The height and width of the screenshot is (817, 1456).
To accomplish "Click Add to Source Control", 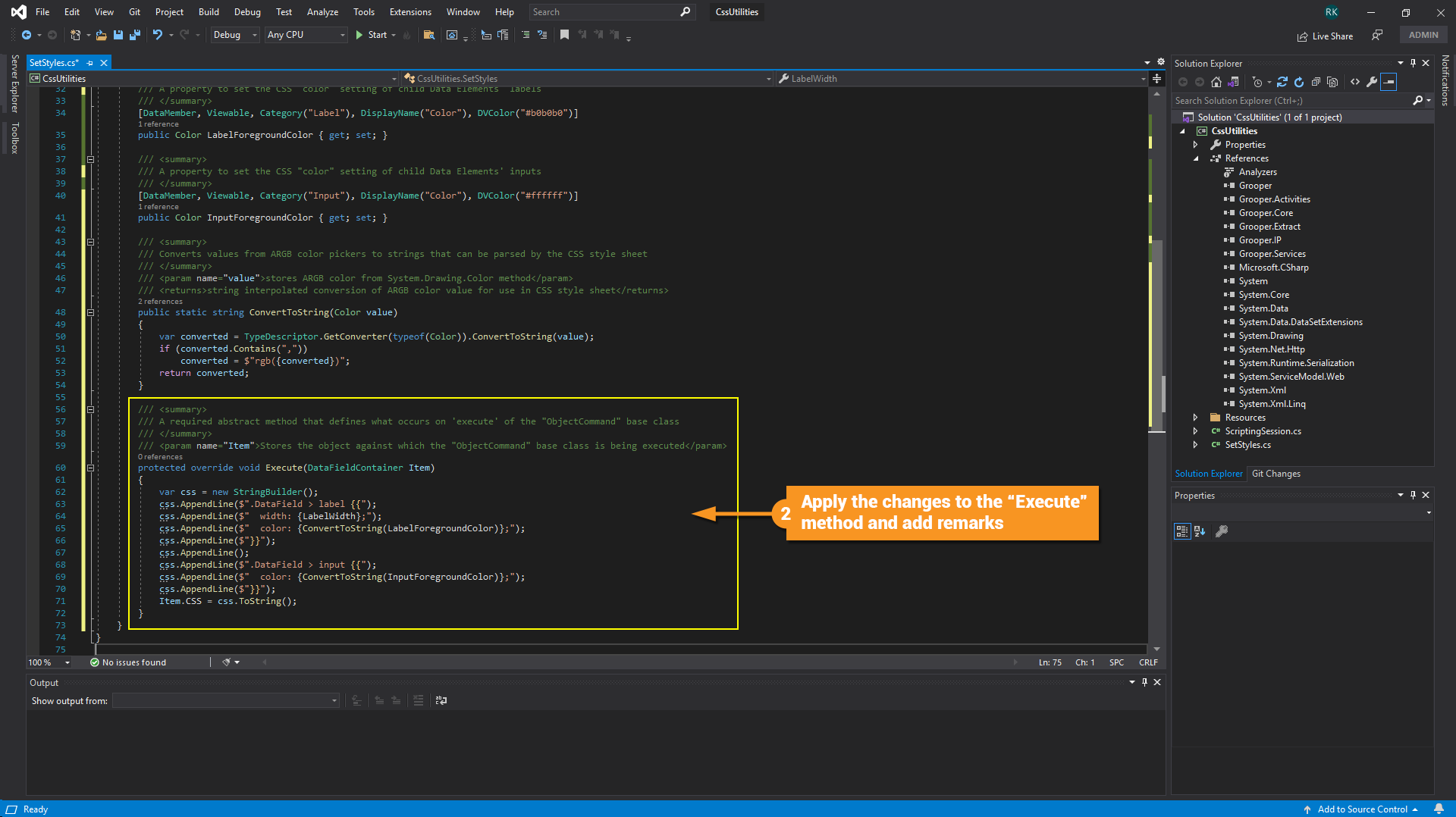I will point(1362,809).
